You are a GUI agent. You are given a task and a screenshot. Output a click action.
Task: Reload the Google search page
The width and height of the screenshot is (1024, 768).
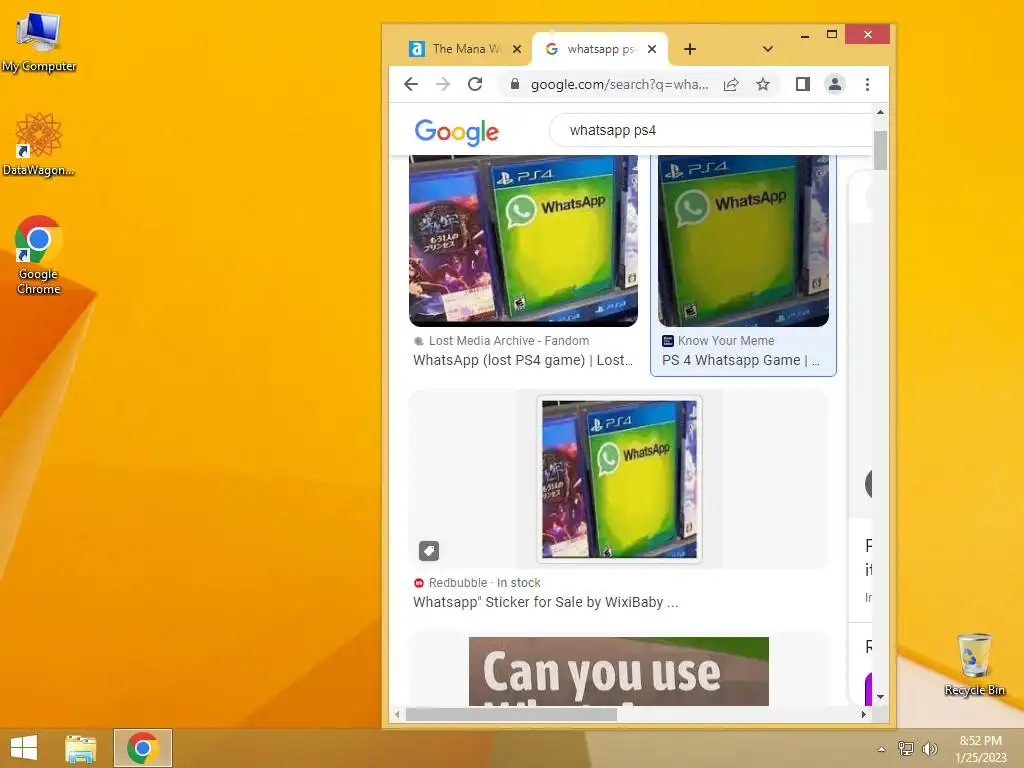[x=475, y=84]
